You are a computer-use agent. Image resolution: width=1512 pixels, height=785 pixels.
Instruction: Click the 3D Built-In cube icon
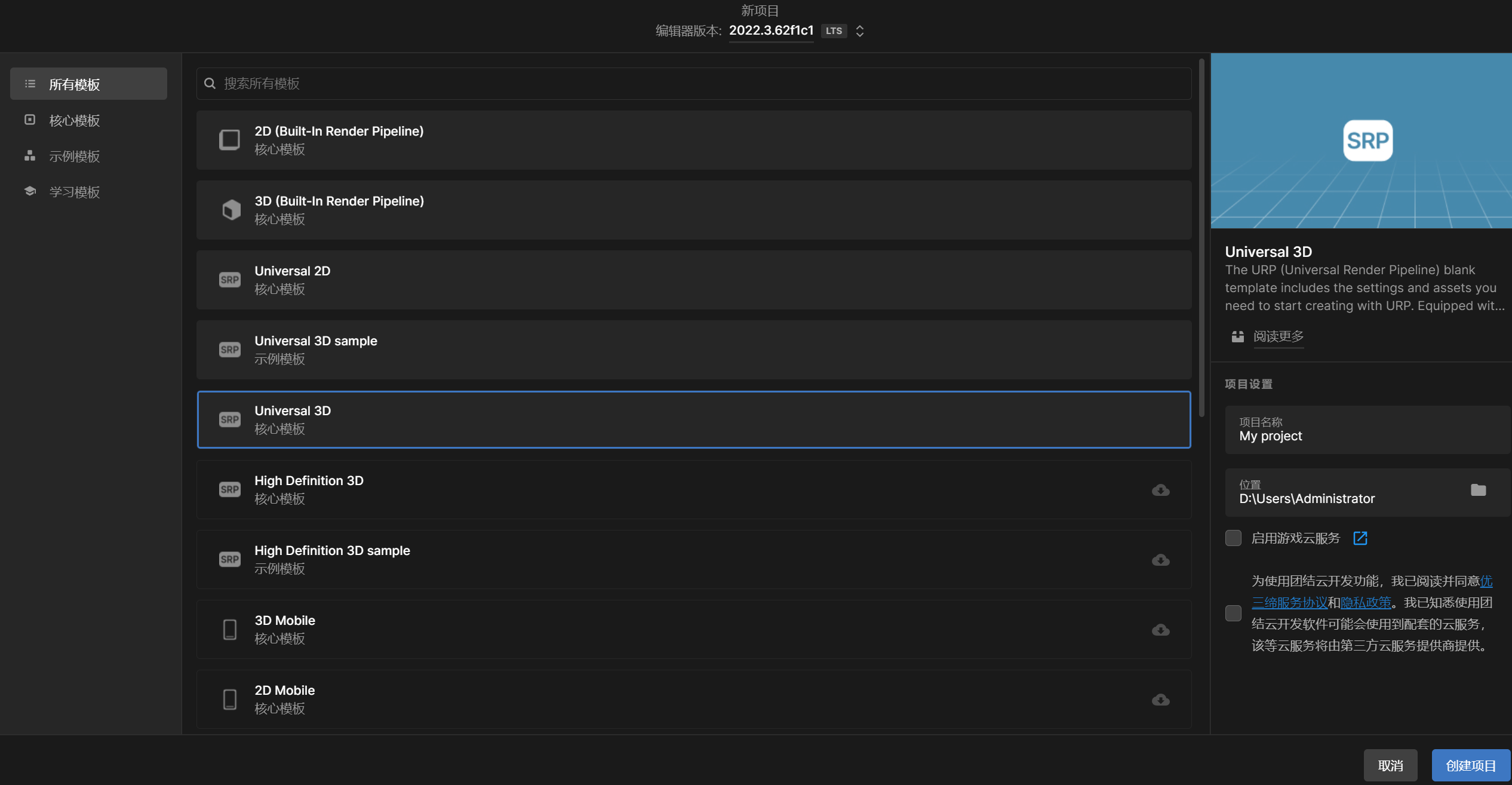click(x=231, y=210)
